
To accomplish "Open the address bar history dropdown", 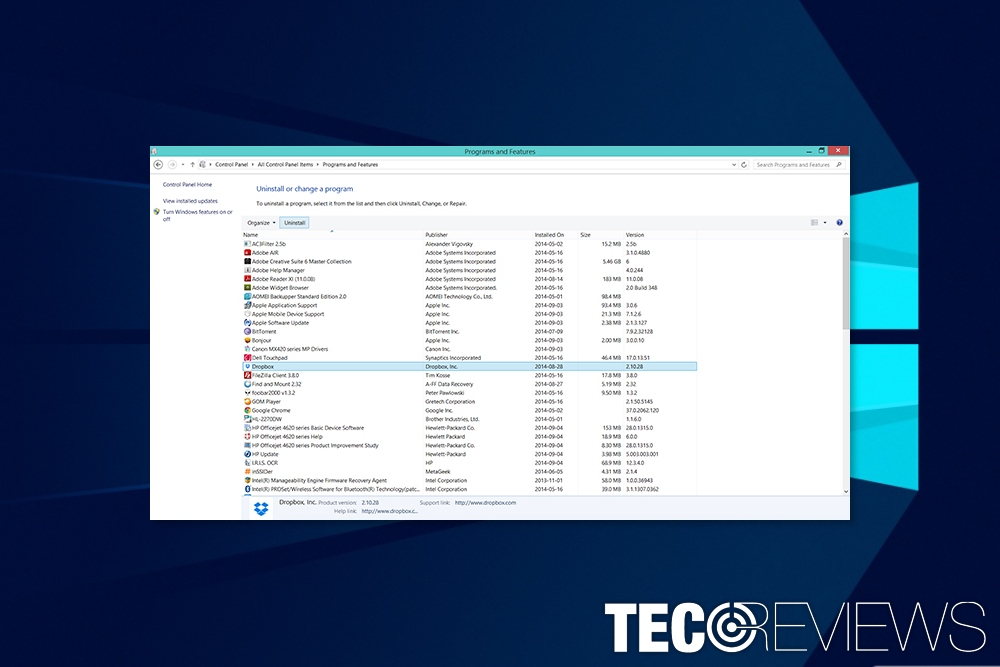I will pyautogui.click(x=733, y=165).
